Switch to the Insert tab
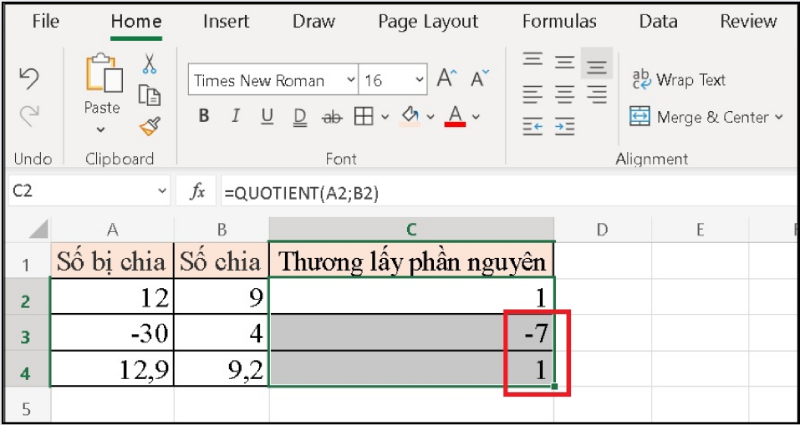 coord(226,21)
